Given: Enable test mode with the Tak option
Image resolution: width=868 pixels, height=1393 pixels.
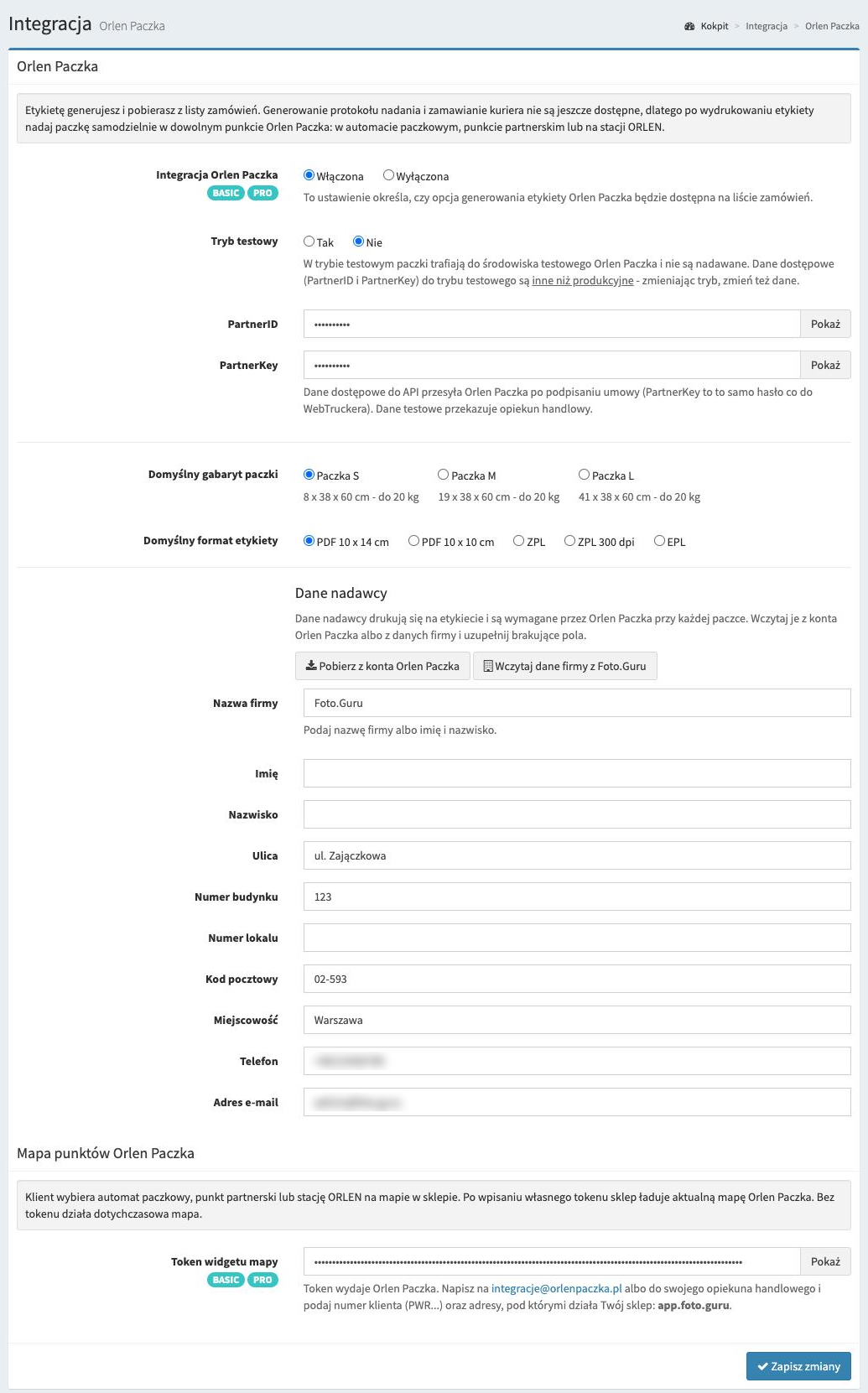Looking at the screenshot, I should click(x=309, y=242).
